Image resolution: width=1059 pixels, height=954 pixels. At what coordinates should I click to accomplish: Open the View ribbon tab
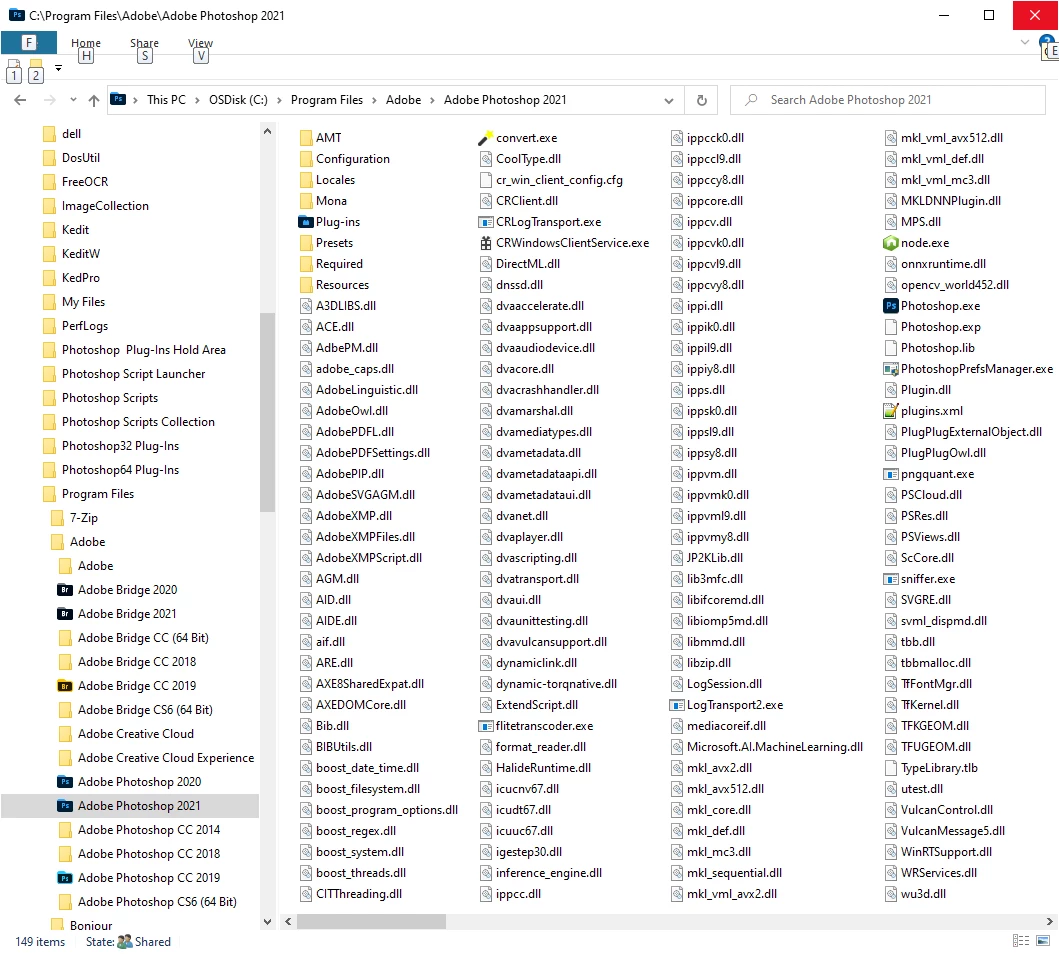200,43
